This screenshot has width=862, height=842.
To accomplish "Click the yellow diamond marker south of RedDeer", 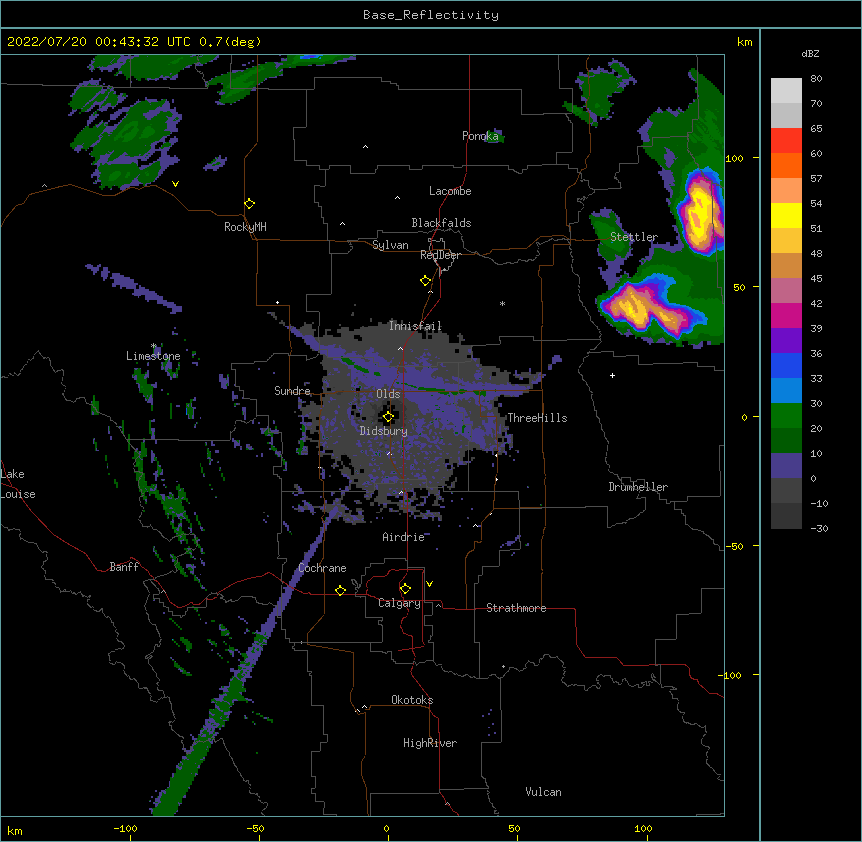I will click(x=426, y=281).
